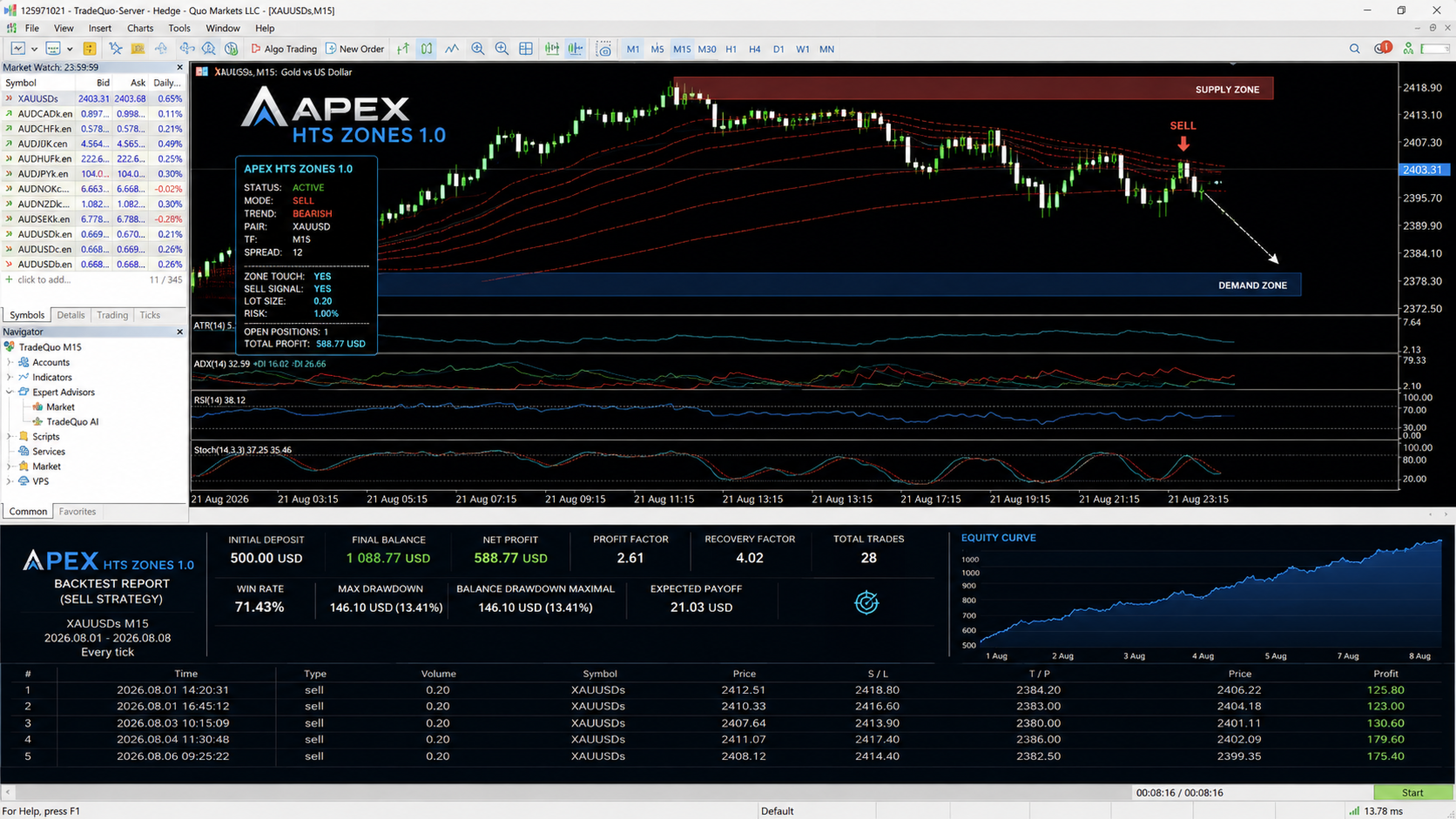Screen dimensions: 1456x819
Task: Click the TradeQuo AI expert advisor icon
Action: pyautogui.click(x=38, y=421)
